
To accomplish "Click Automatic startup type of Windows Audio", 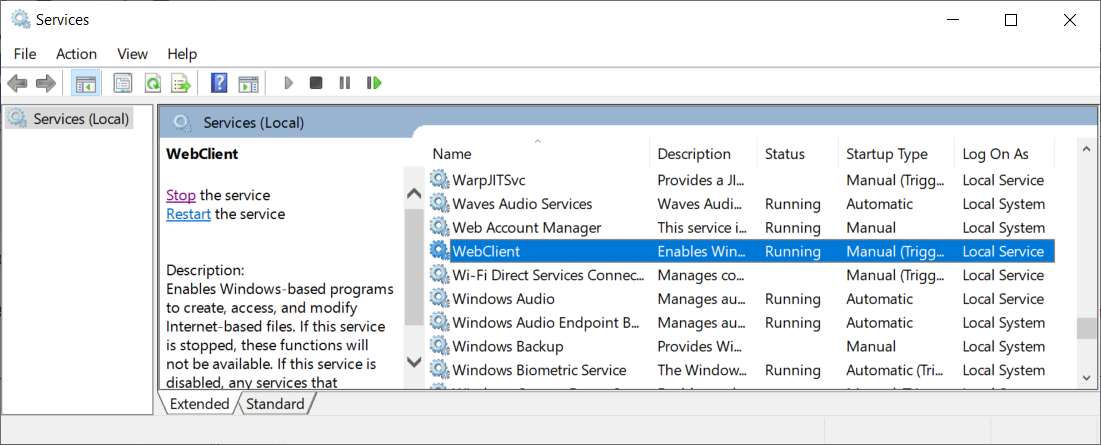I will (x=879, y=298).
